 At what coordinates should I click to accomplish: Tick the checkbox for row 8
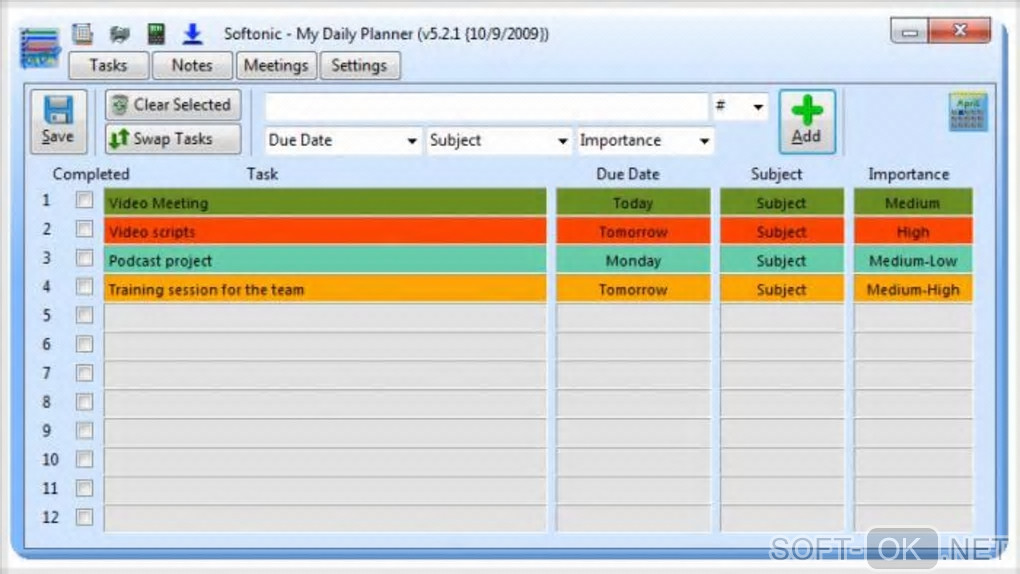84,402
